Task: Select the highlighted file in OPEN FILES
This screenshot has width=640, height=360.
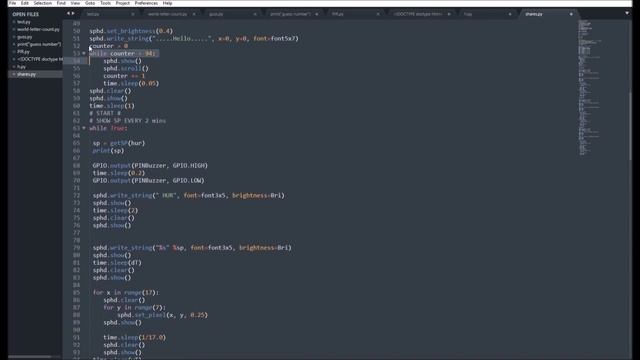Action: 35,74
